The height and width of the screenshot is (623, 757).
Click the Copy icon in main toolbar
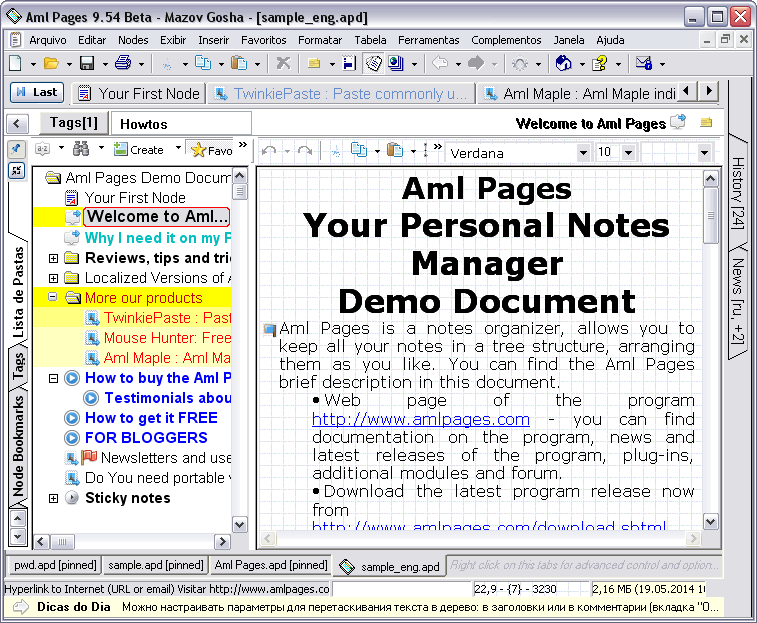pos(203,63)
